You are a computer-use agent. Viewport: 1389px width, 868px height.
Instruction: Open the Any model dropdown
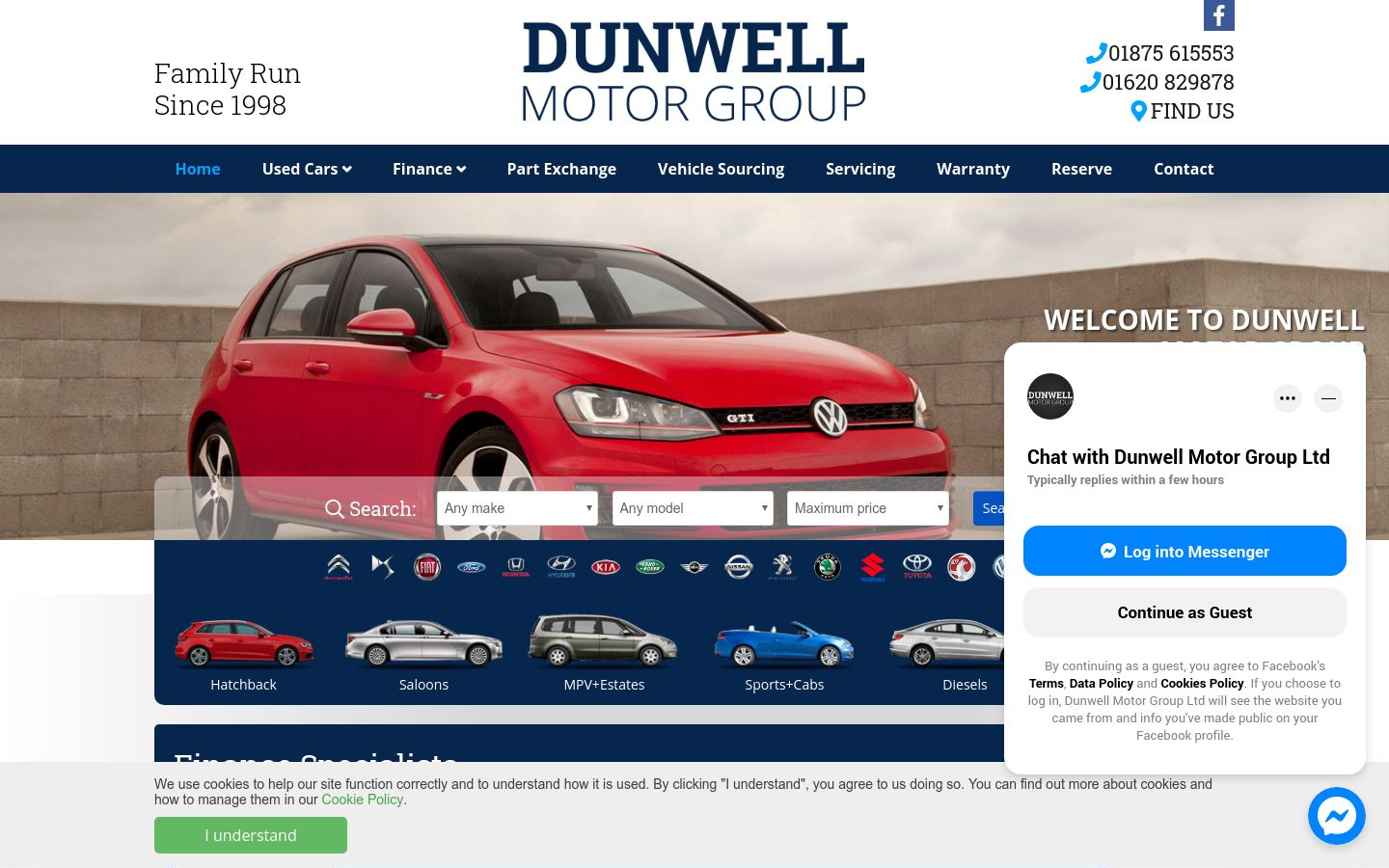(693, 508)
